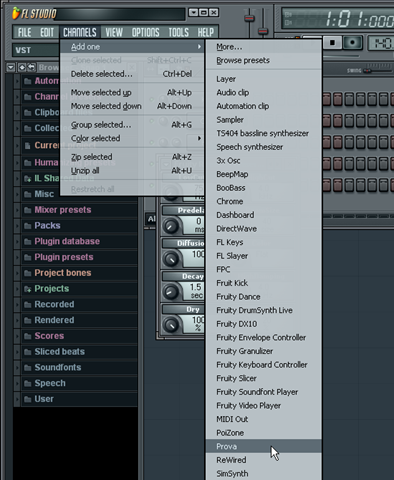Expand the Color selected submenu arrow

tap(199, 138)
